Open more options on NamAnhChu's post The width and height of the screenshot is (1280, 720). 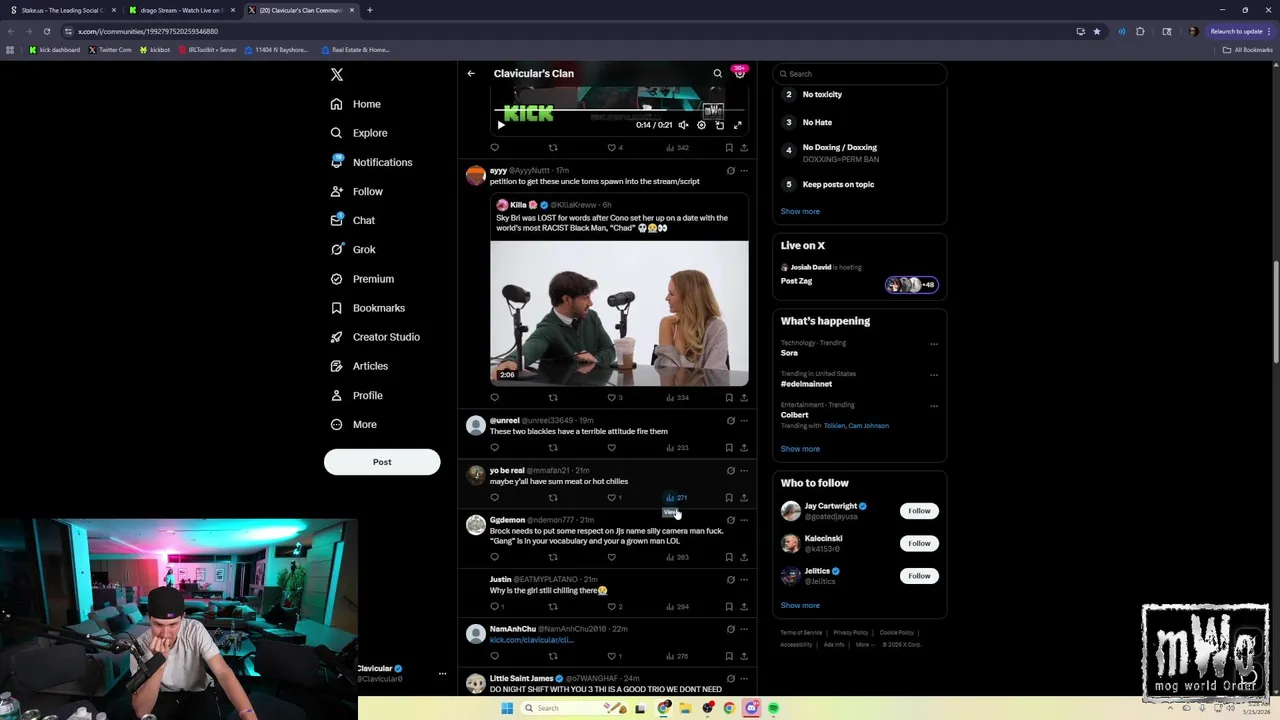pos(744,629)
